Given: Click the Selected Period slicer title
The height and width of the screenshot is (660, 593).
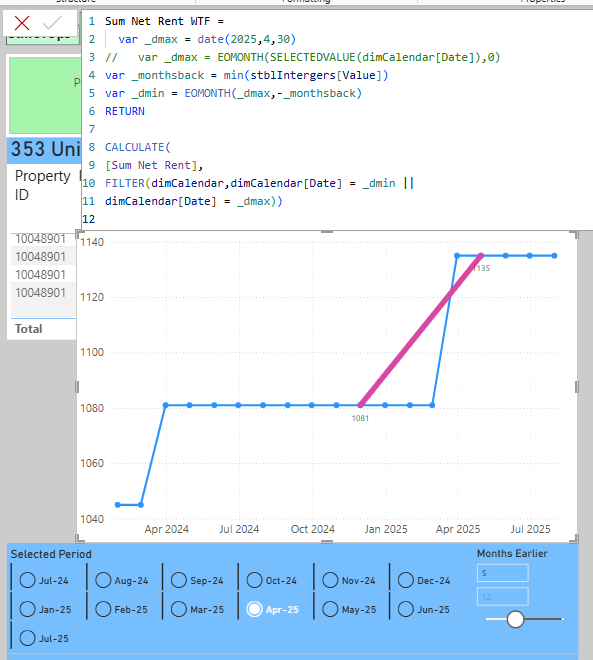Looking at the screenshot, I should click(x=51, y=554).
